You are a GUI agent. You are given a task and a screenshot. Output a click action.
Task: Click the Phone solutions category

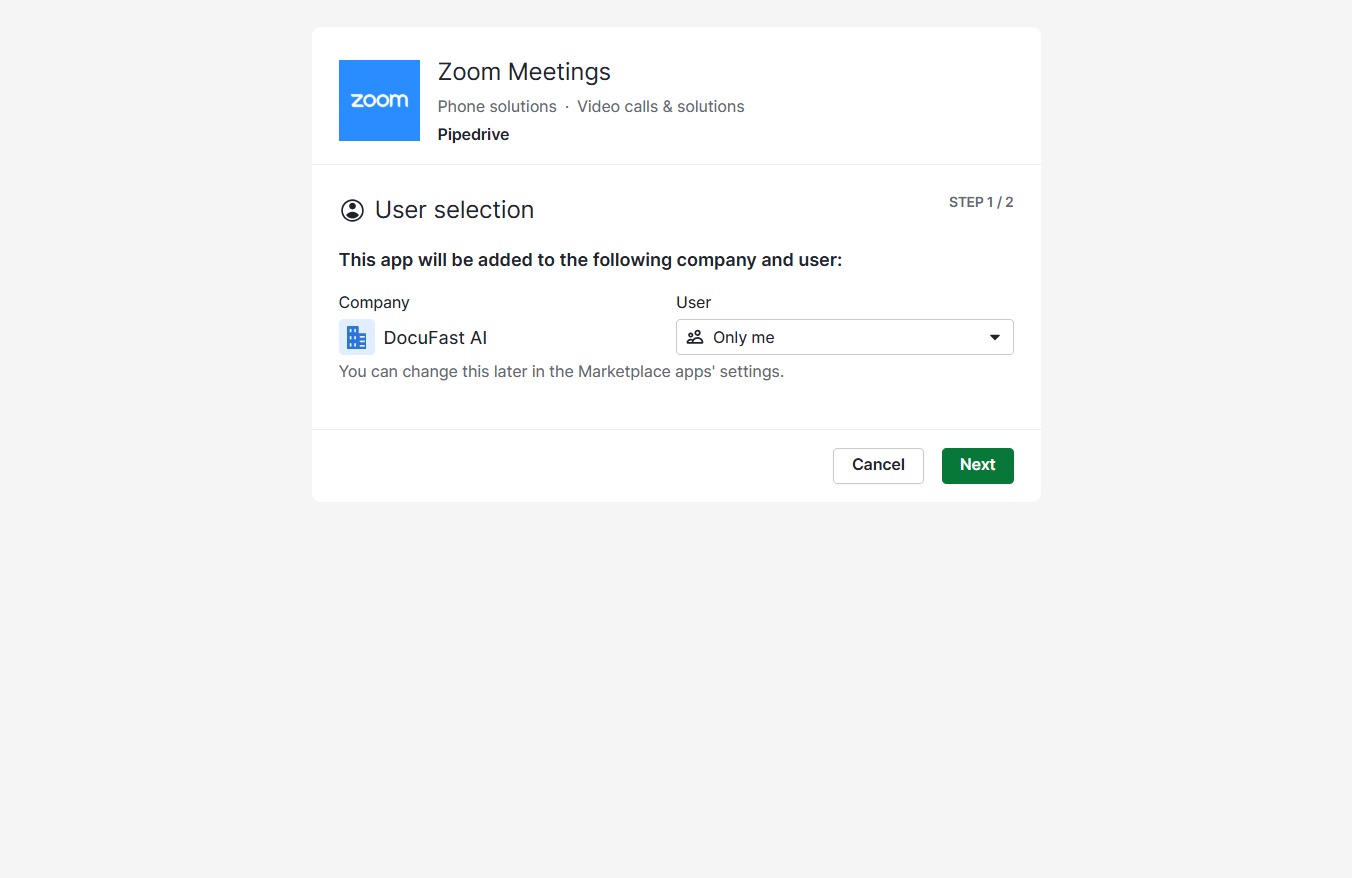497,106
